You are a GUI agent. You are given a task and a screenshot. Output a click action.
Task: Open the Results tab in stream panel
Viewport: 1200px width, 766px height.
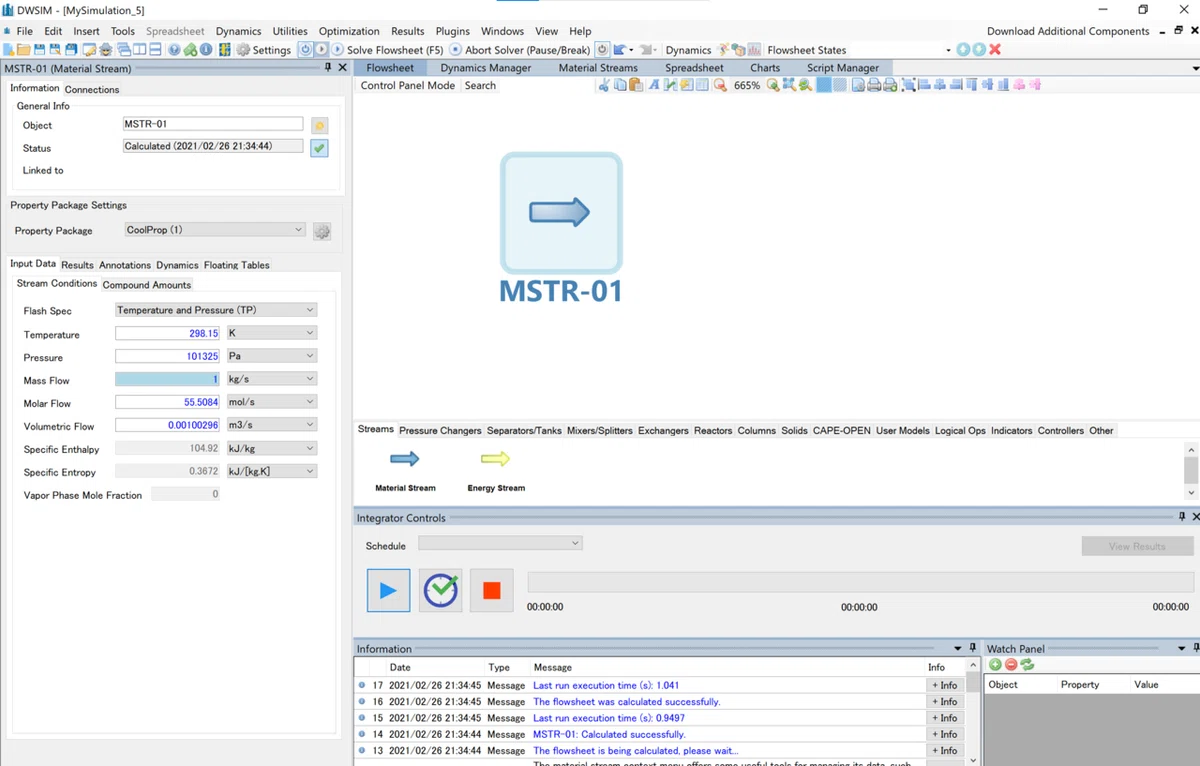(x=77, y=265)
